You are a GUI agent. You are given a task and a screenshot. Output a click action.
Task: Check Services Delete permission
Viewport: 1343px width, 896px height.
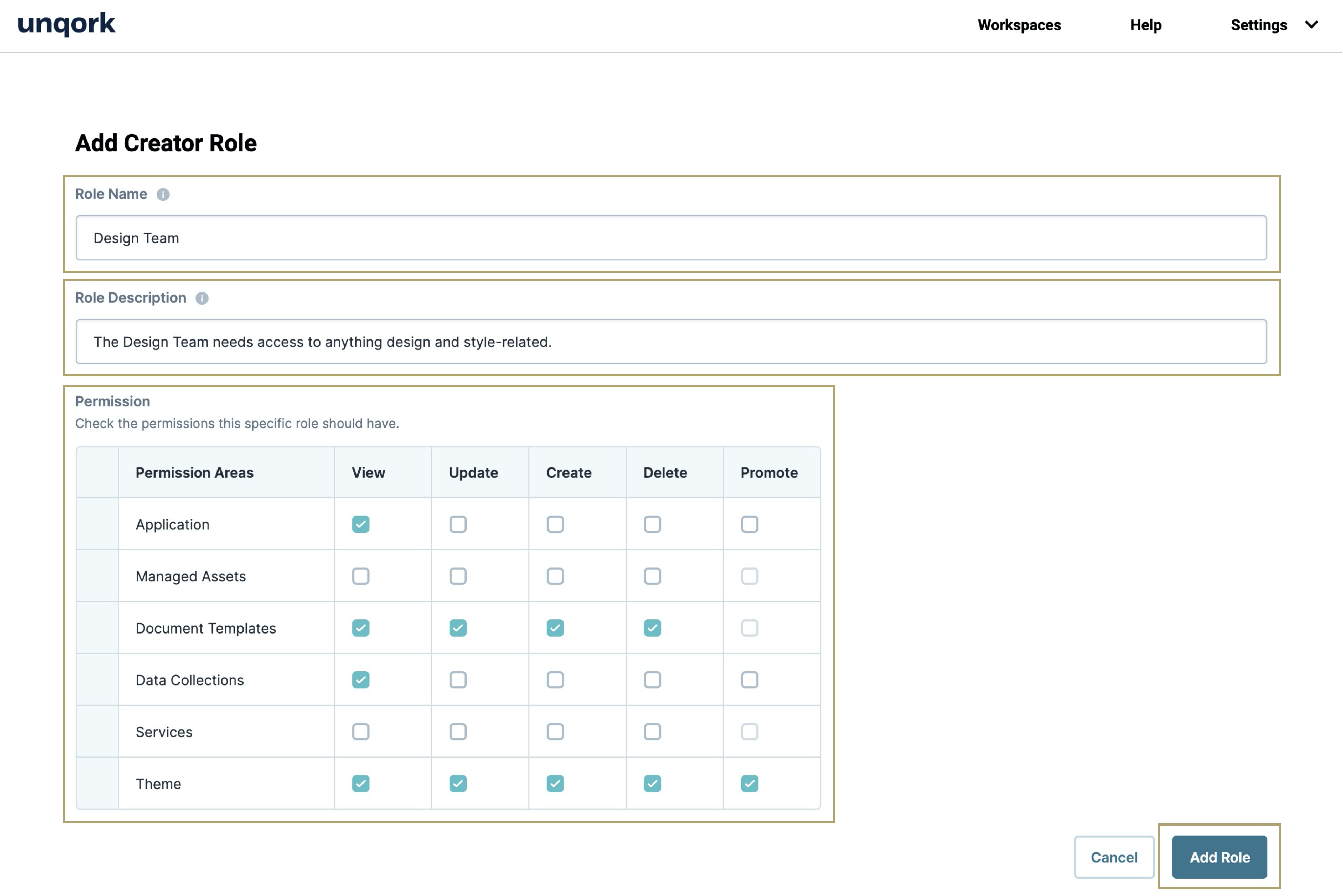point(652,732)
